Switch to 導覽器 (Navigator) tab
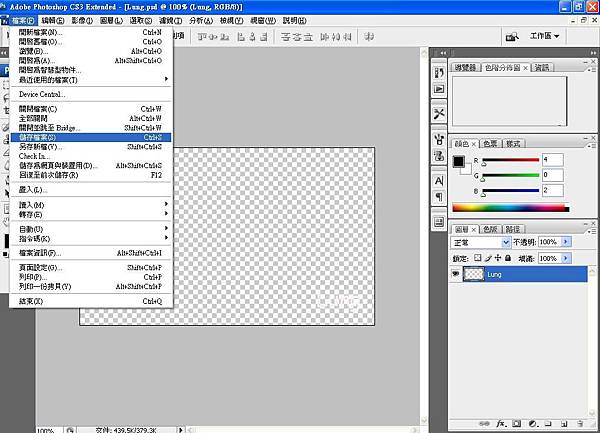The image size is (600, 433). [x=466, y=68]
